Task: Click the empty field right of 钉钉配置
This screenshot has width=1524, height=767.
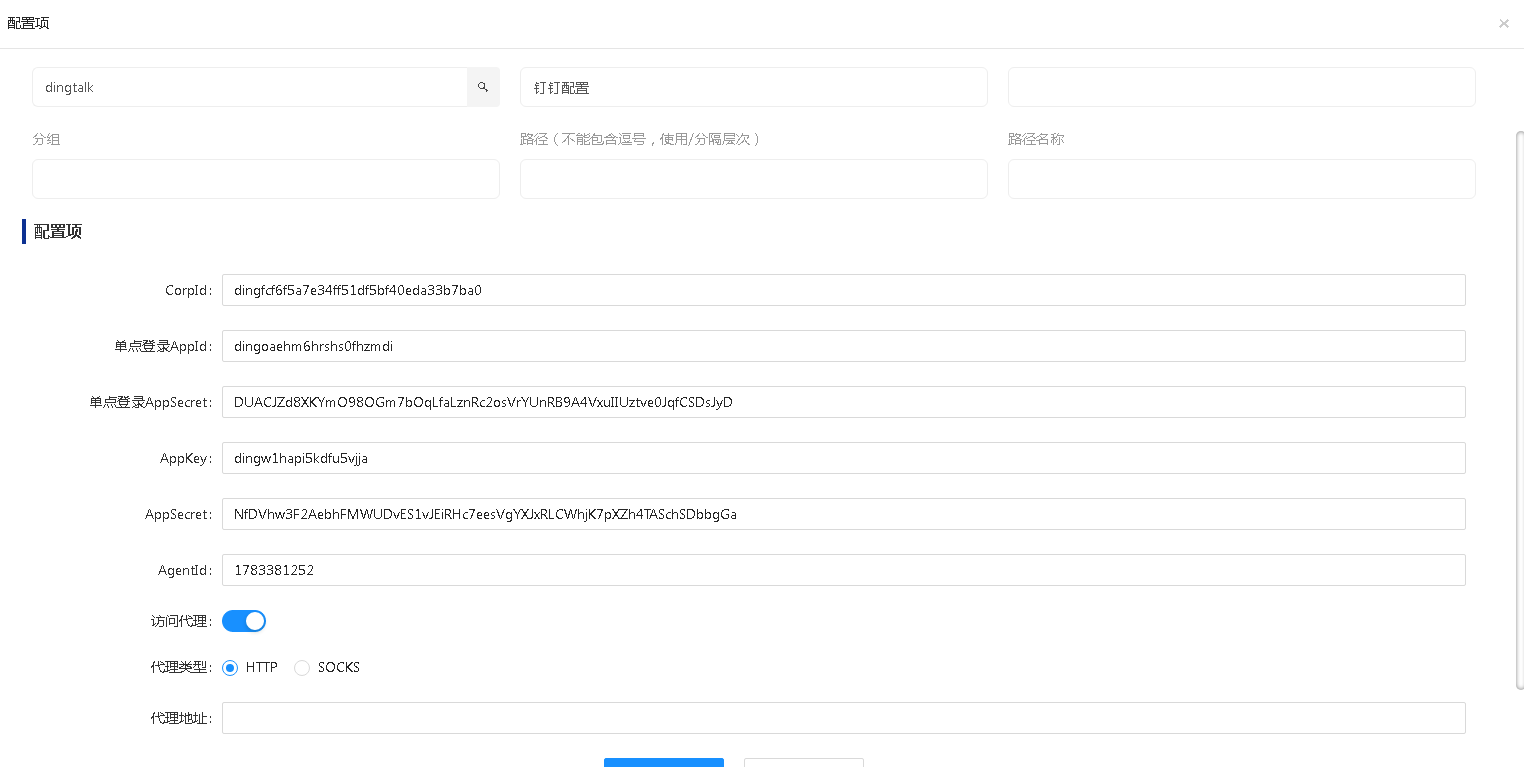Action: coord(1242,87)
